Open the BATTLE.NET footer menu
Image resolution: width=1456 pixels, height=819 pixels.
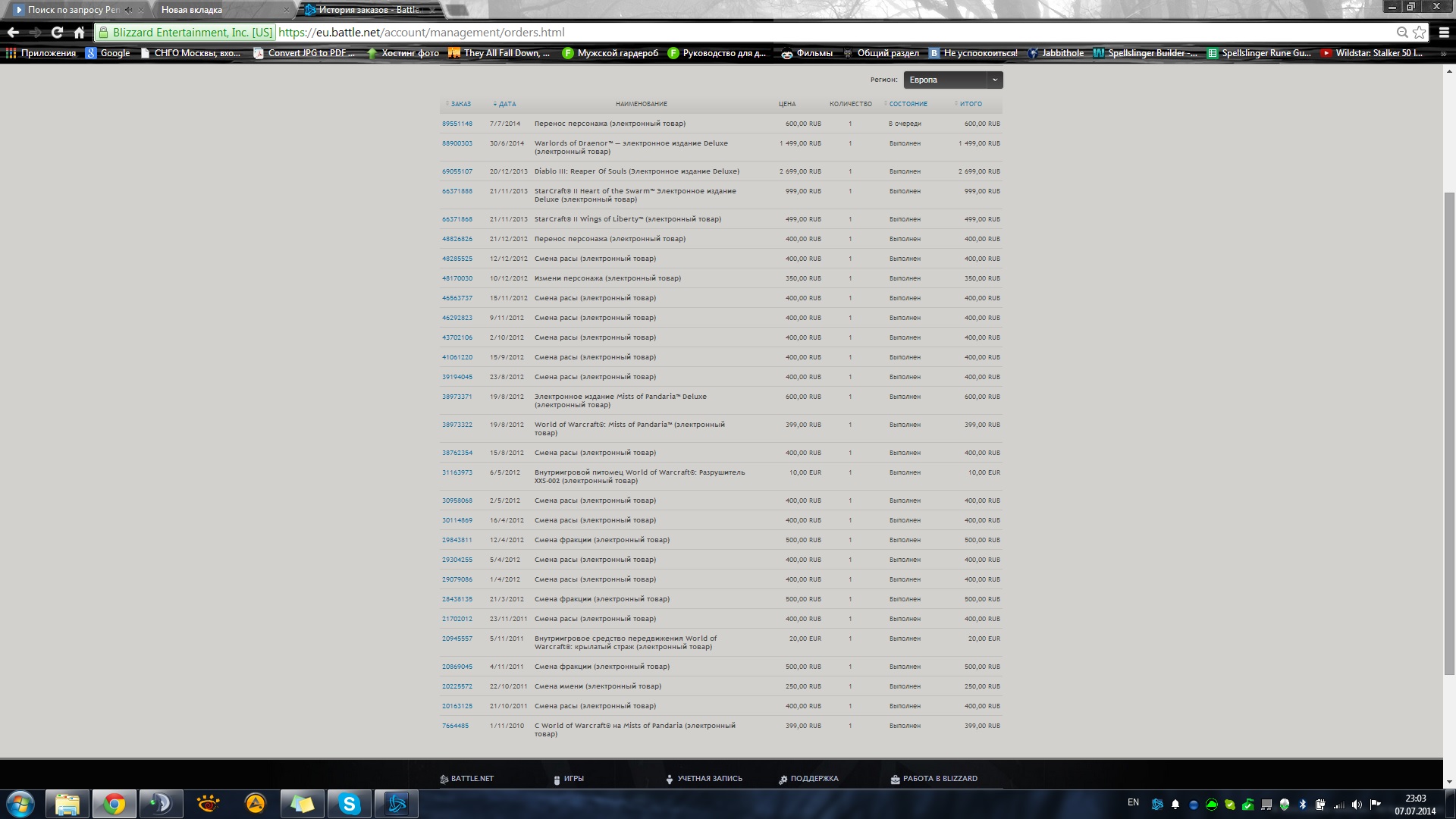pos(467,779)
